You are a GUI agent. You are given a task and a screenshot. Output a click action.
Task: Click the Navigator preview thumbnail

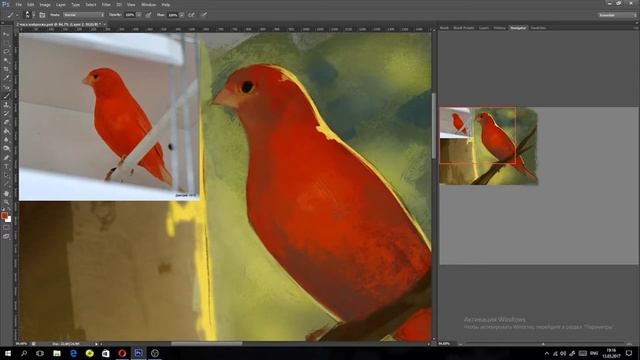[488, 146]
